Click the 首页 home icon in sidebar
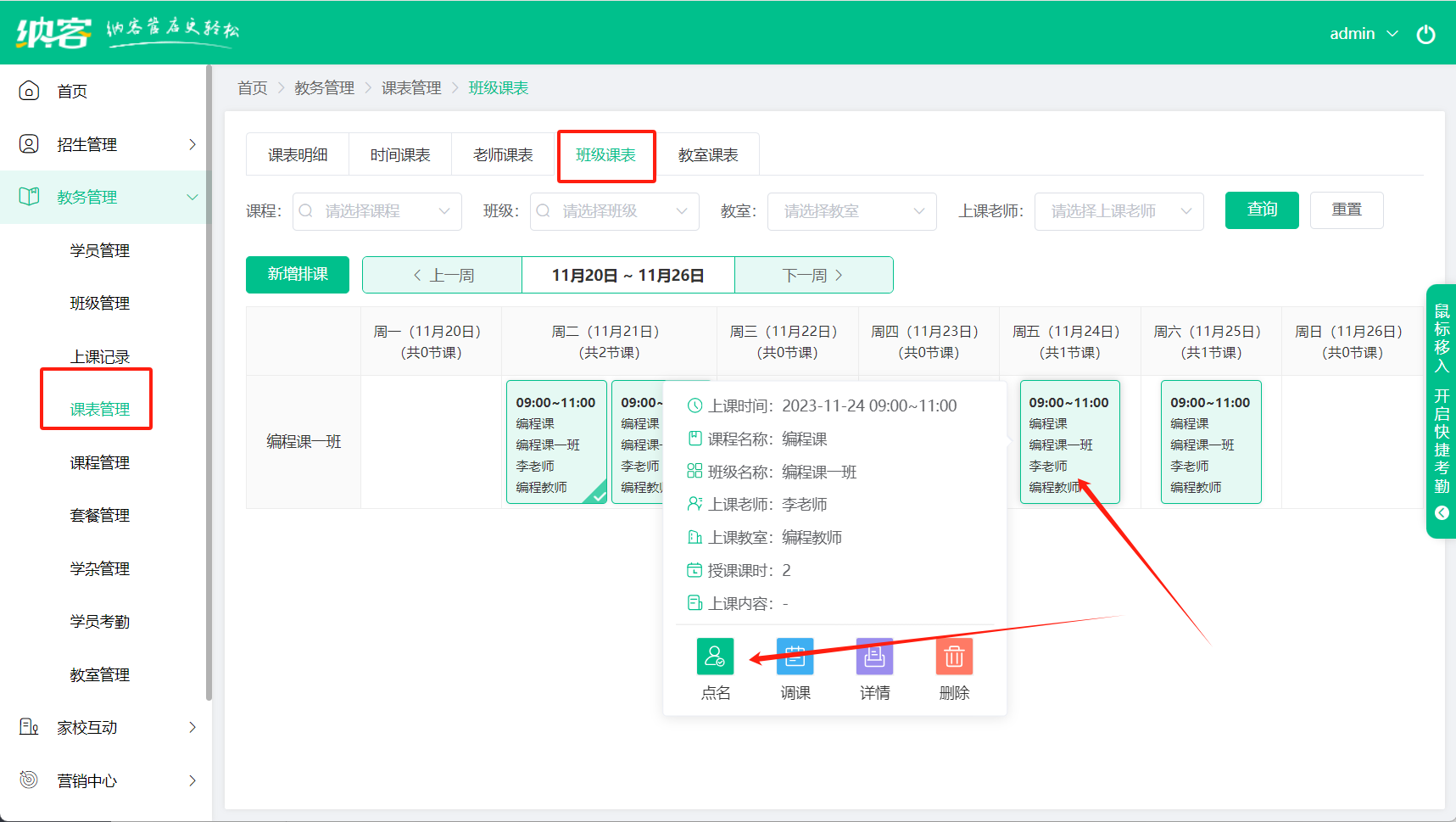Screen dimensions: 1456x822 [x=29, y=91]
